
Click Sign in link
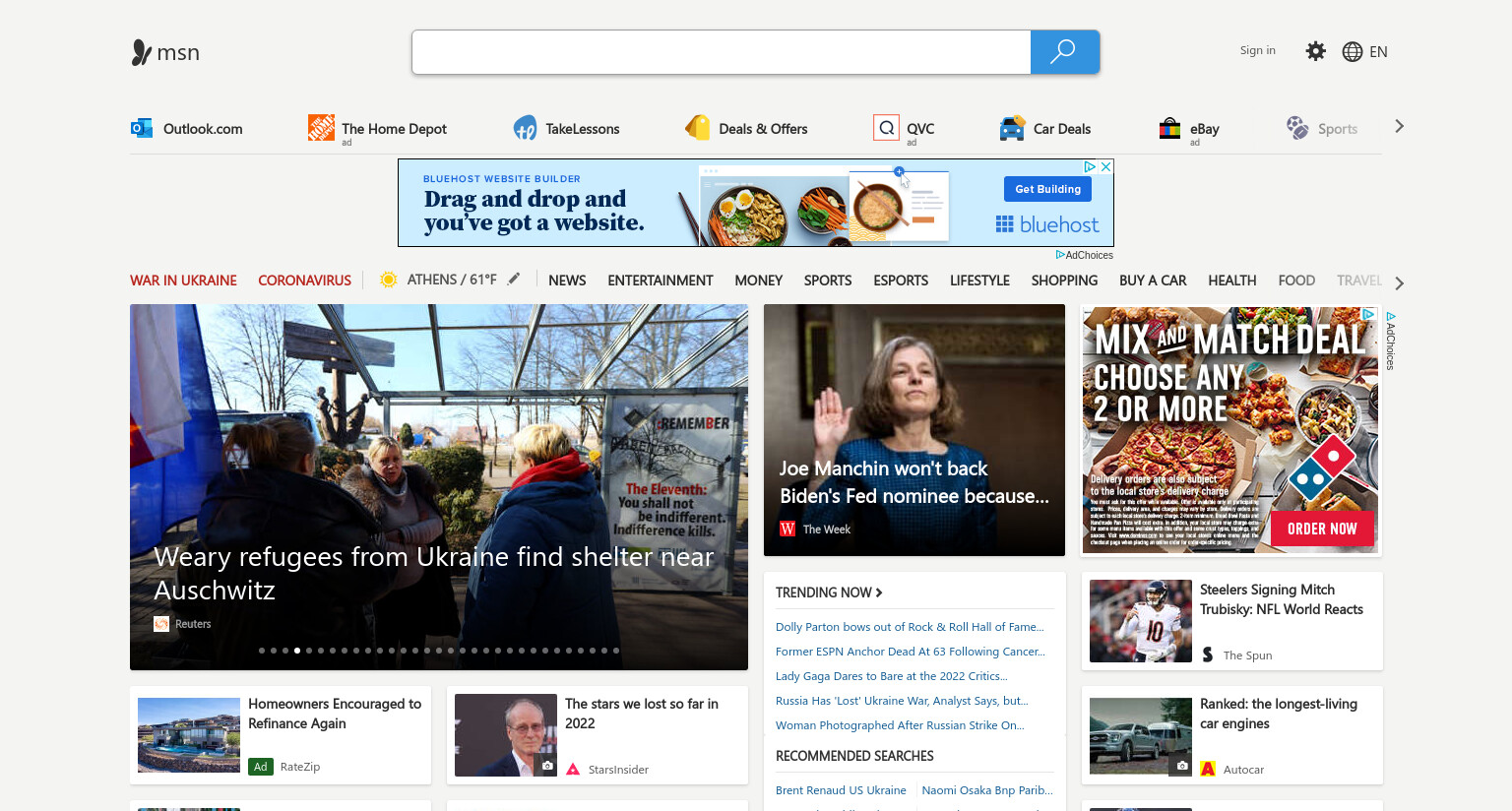pos(1257,50)
